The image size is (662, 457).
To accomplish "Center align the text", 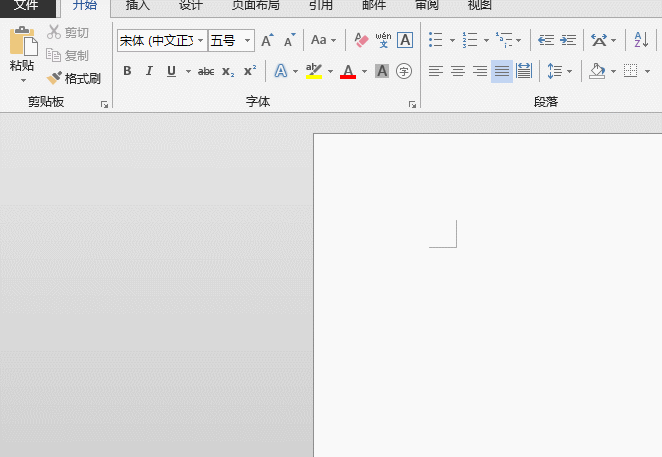I will [458, 71].
